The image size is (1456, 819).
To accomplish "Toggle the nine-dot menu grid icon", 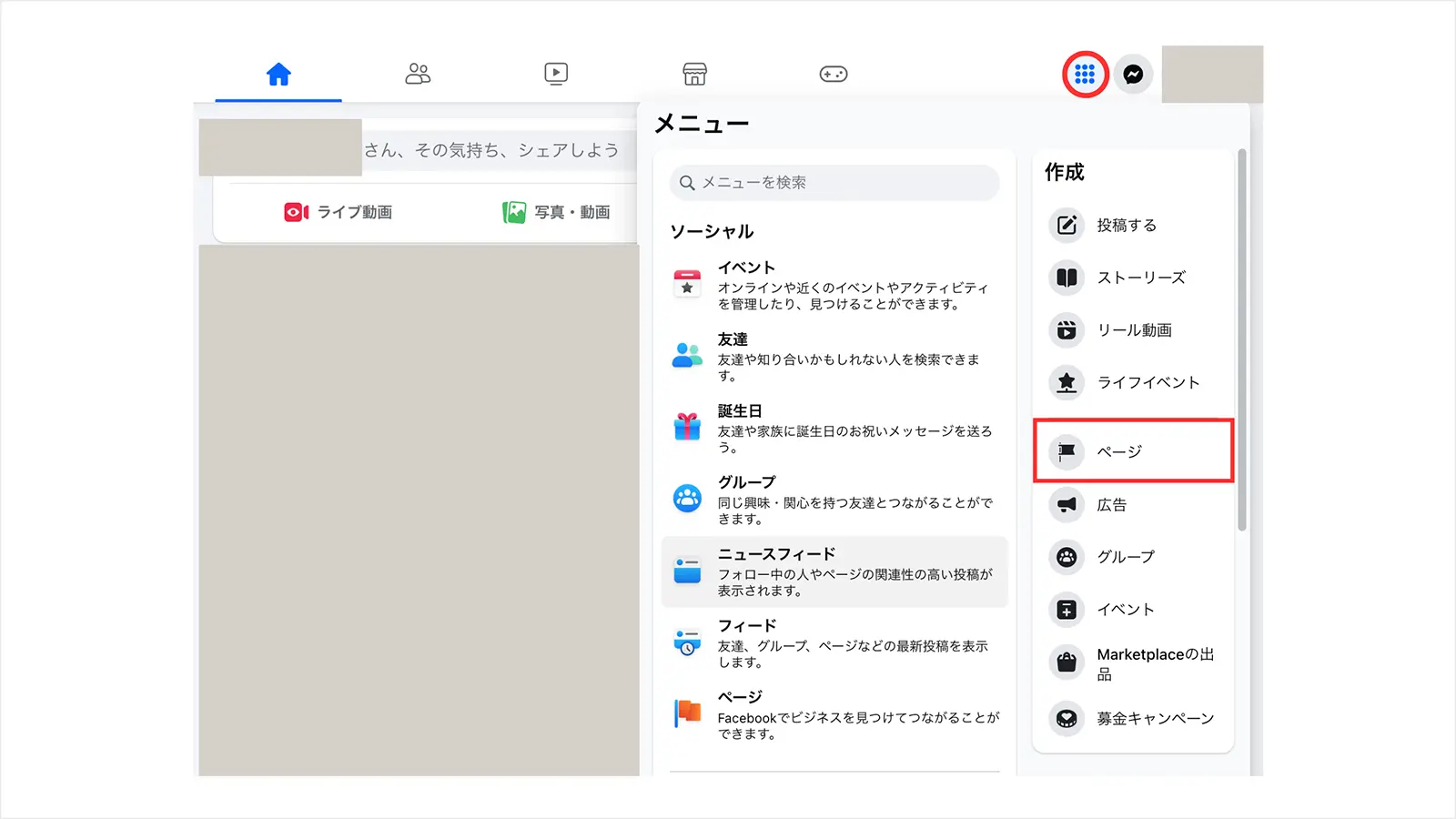I will tap(1085, 75).
